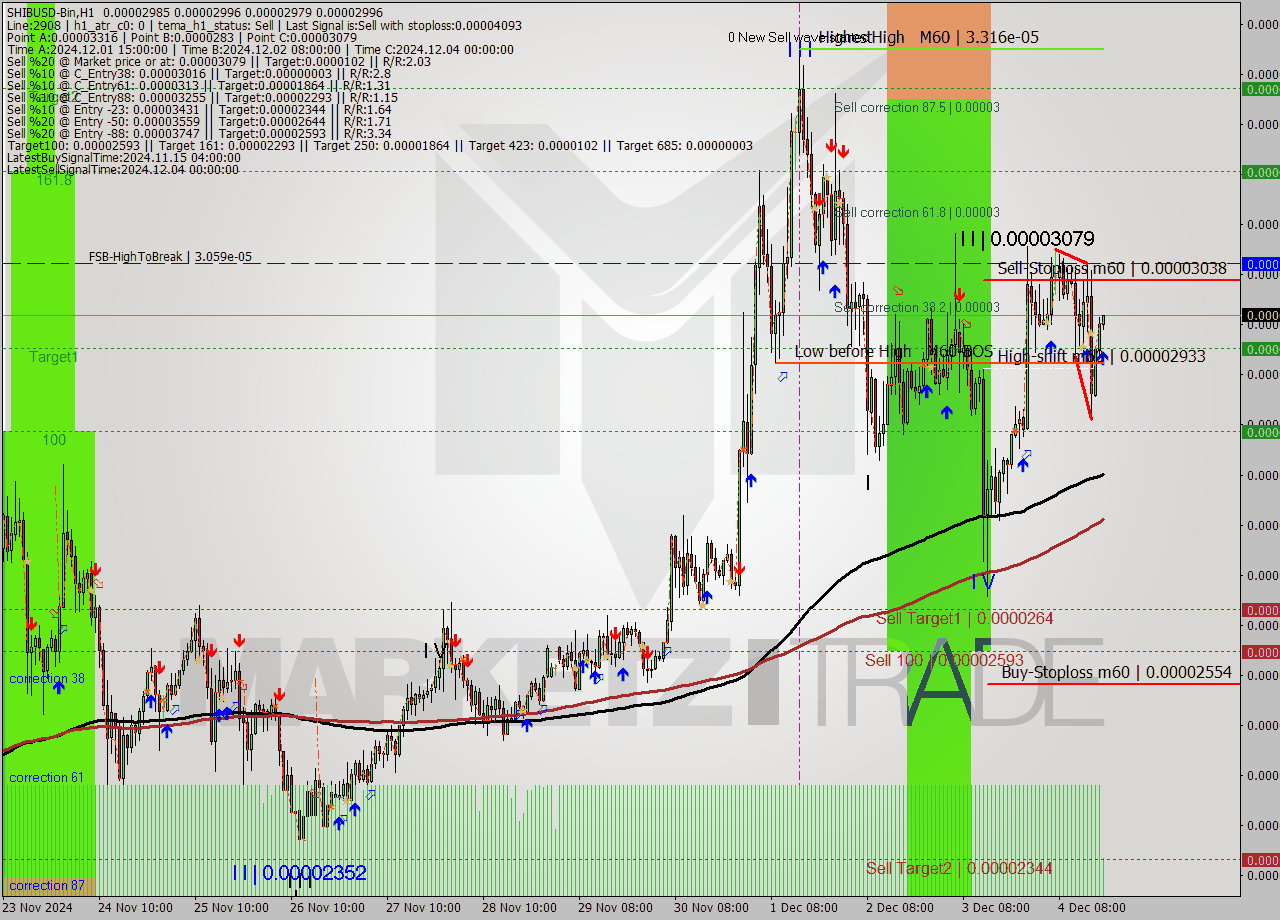Select the 'I I | 0.00003079' wave label

(1027, 239)
